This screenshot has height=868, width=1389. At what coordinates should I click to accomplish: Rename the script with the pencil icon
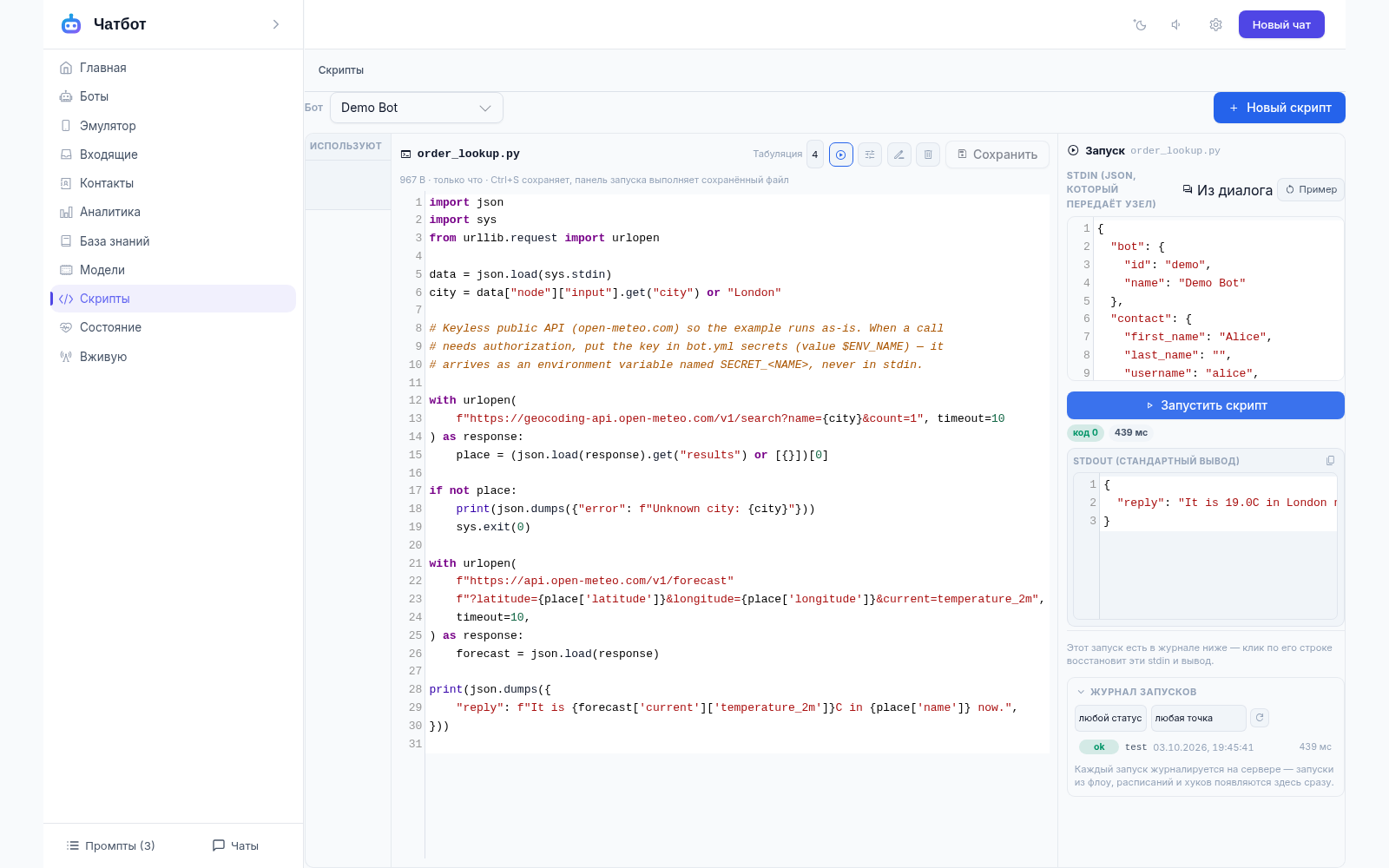[x=899, y=155]
